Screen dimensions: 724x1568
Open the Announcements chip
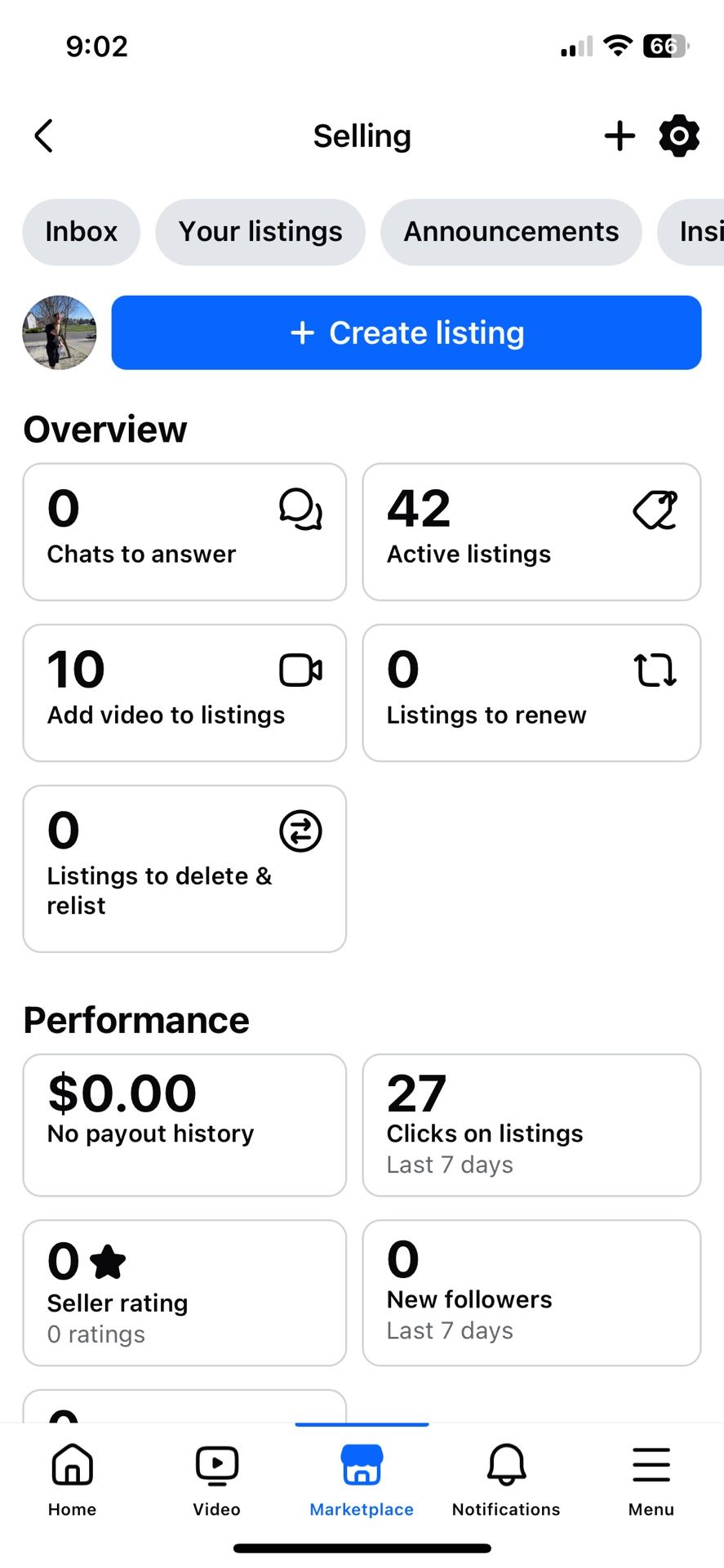pos(511,232)
